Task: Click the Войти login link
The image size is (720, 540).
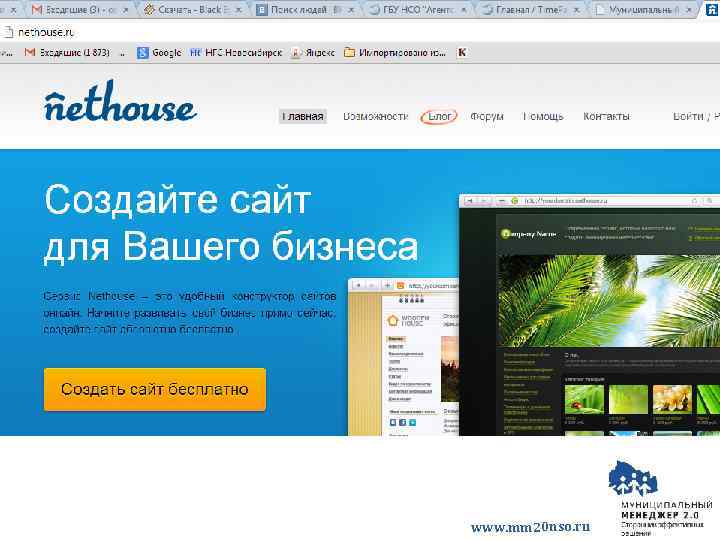Action: [688, 117]
